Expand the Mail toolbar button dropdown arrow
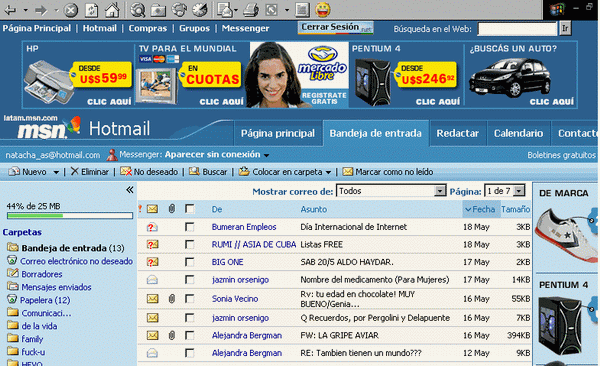The width and height of the screenshot is (600, 366). pyautogui.click(x=236, y=10)
